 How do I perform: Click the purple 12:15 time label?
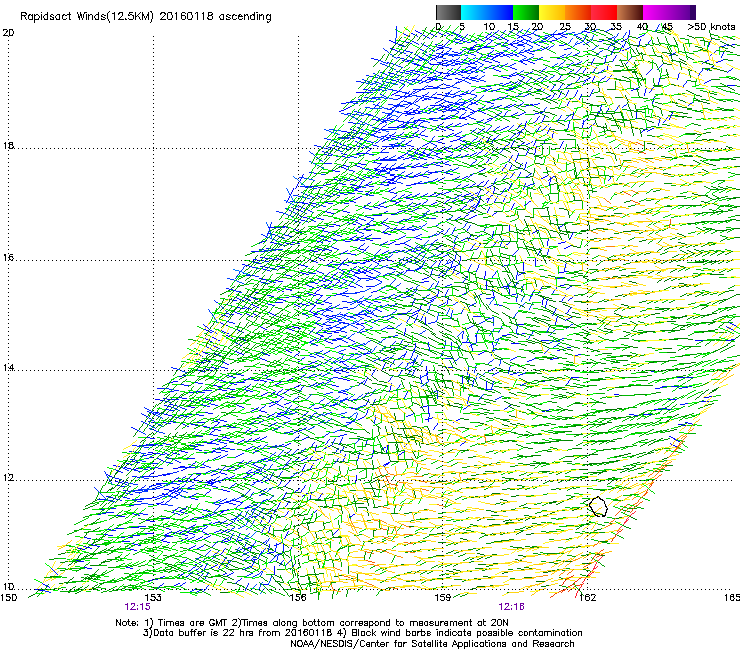tap(137, 607)
